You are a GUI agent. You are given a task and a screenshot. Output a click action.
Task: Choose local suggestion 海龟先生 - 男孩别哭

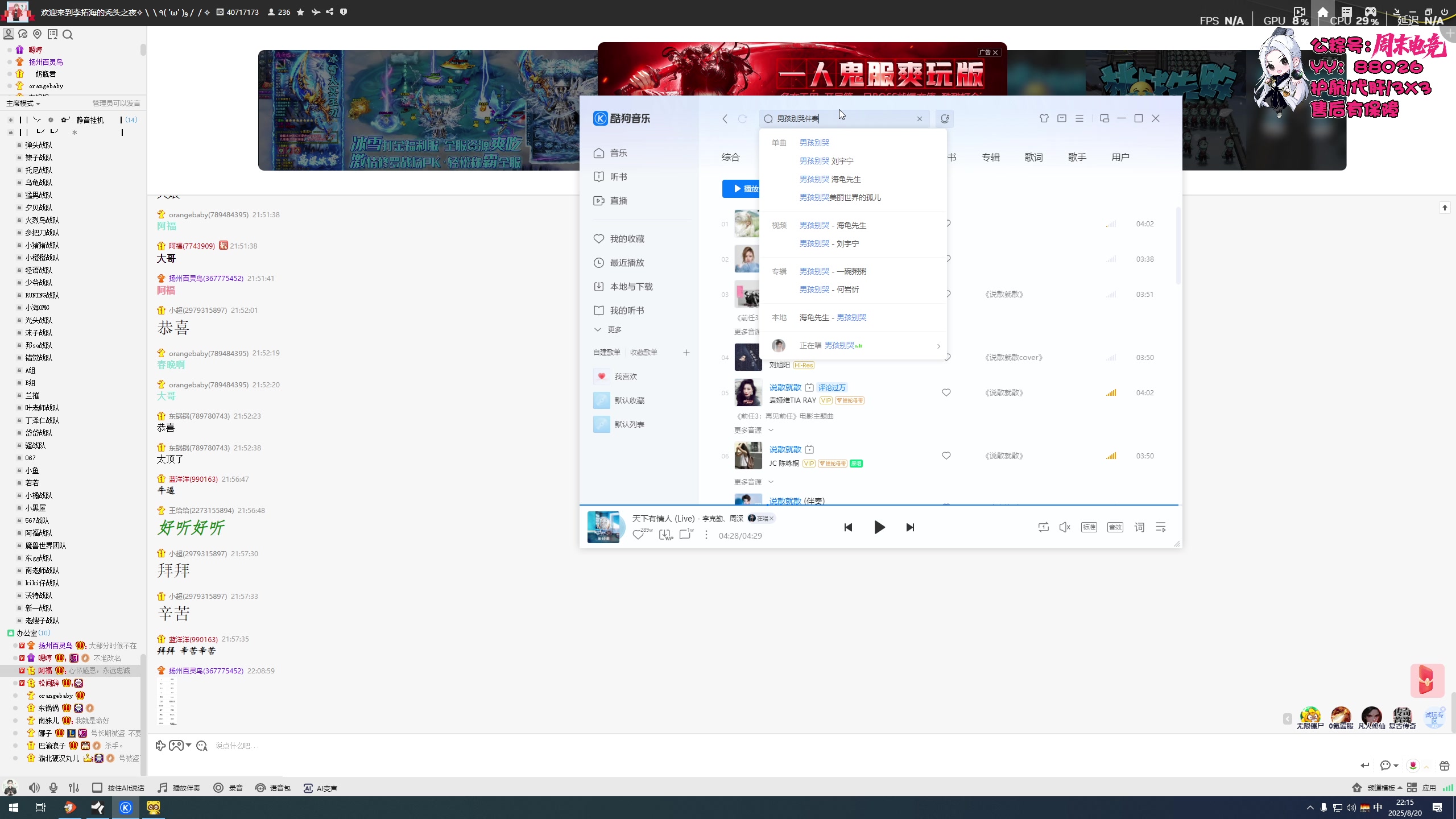(833, 317)
